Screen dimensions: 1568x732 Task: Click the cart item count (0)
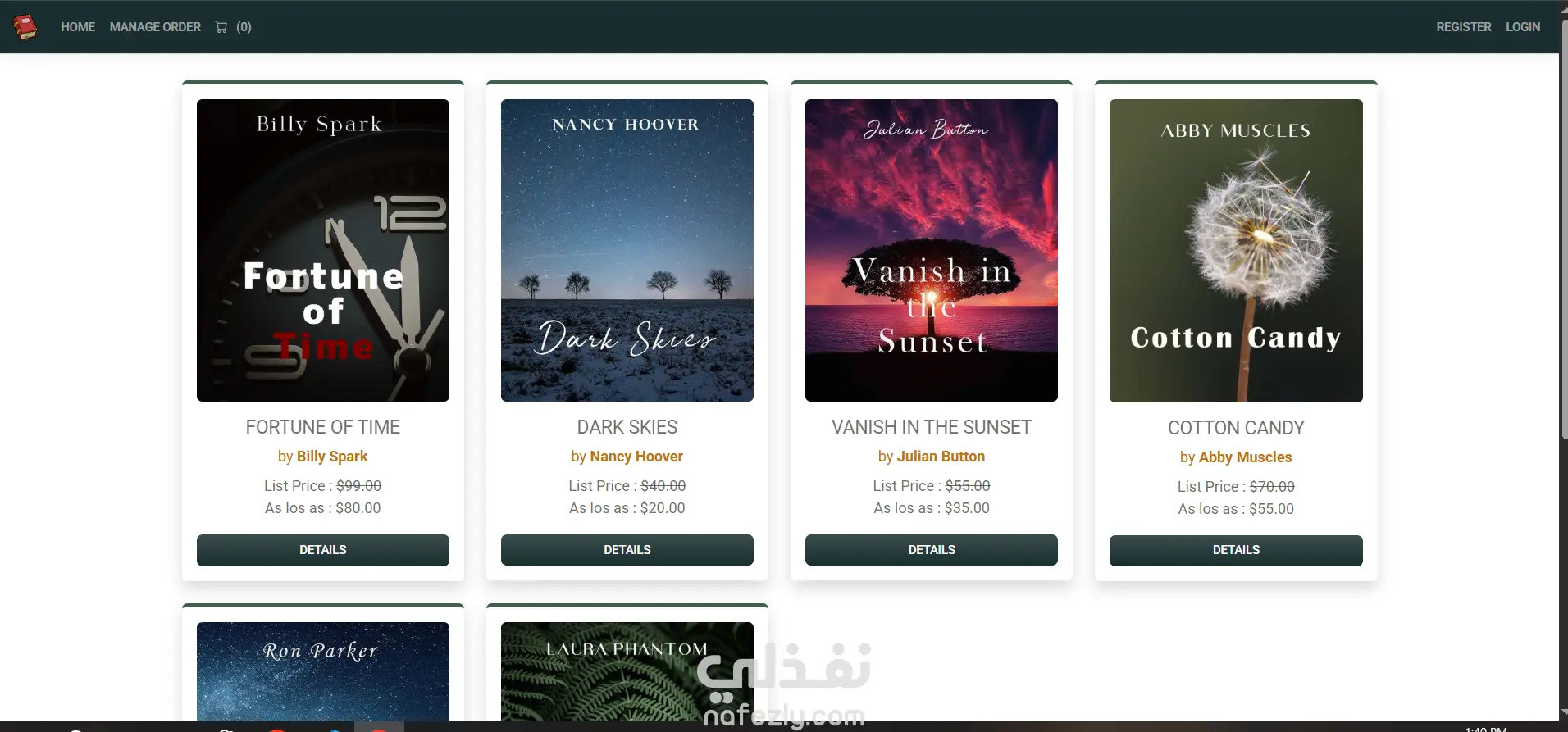click(244, 27)
